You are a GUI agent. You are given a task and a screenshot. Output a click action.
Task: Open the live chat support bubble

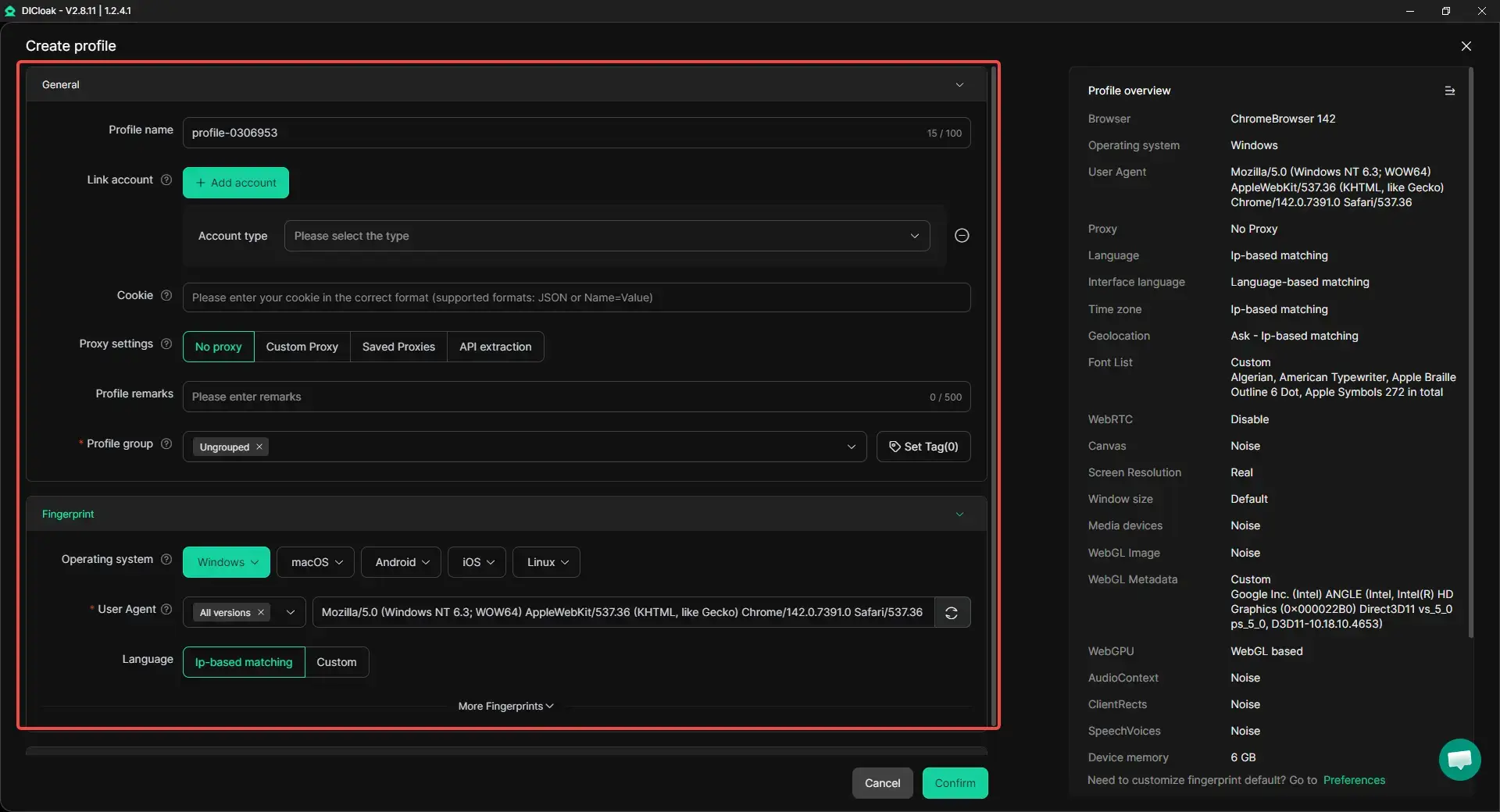pyautogui.click(x=1459, y=759)
